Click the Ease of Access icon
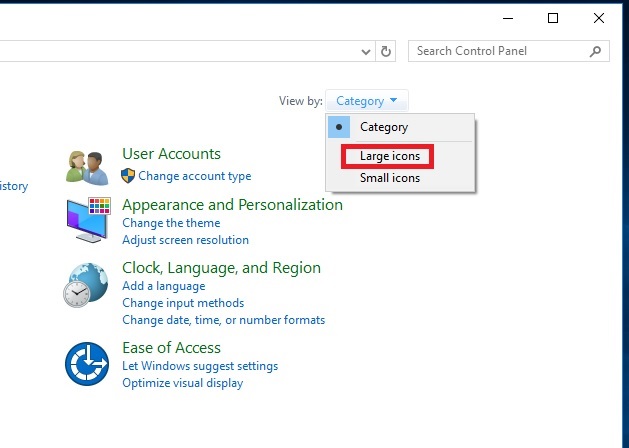The height and width of the screenshot is (448, 629). tap(87, 364)
